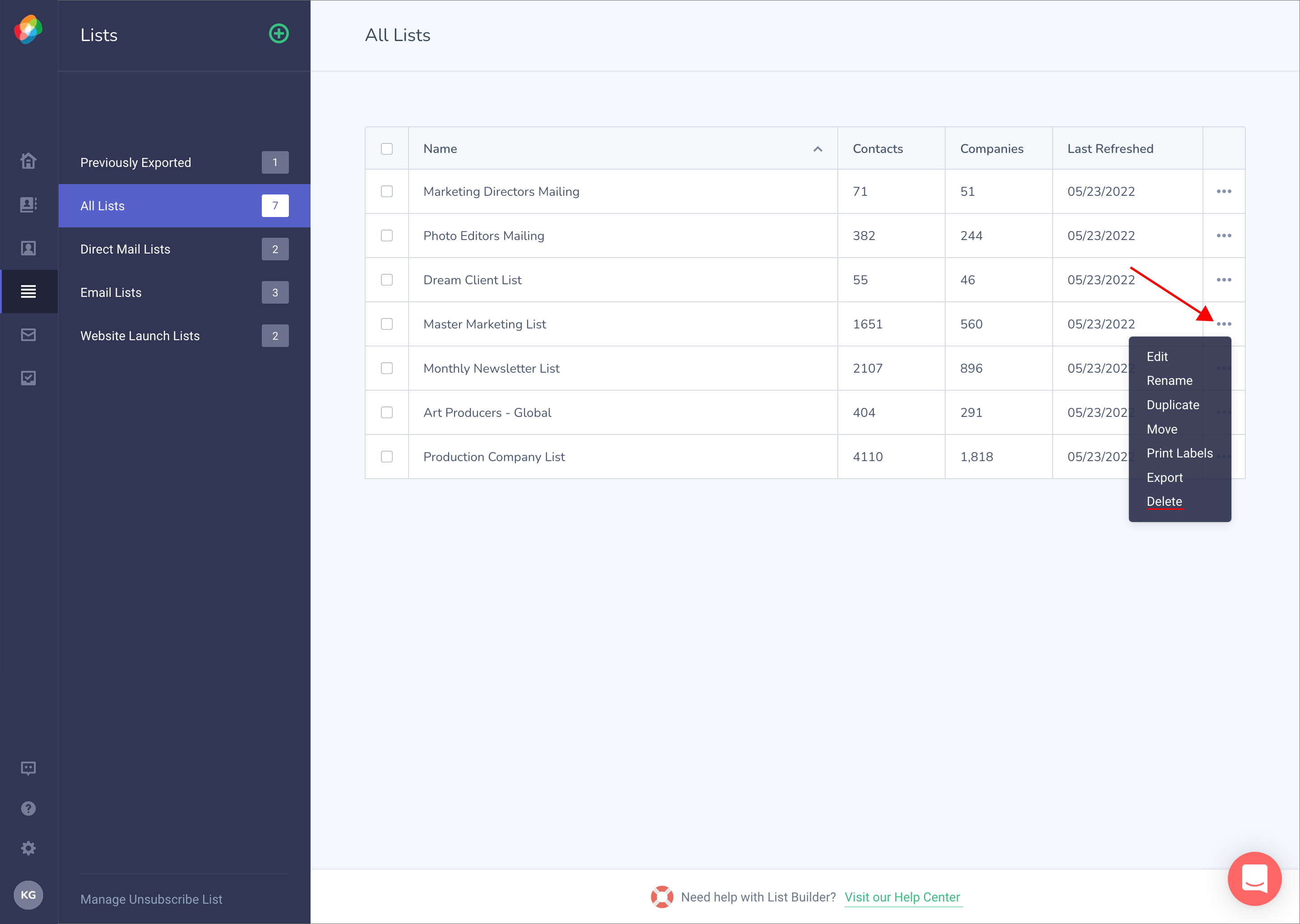Toggle the select-all checkbox in header
The height and width of the screenshot is (924, 1300).
(x=387, y=149)
